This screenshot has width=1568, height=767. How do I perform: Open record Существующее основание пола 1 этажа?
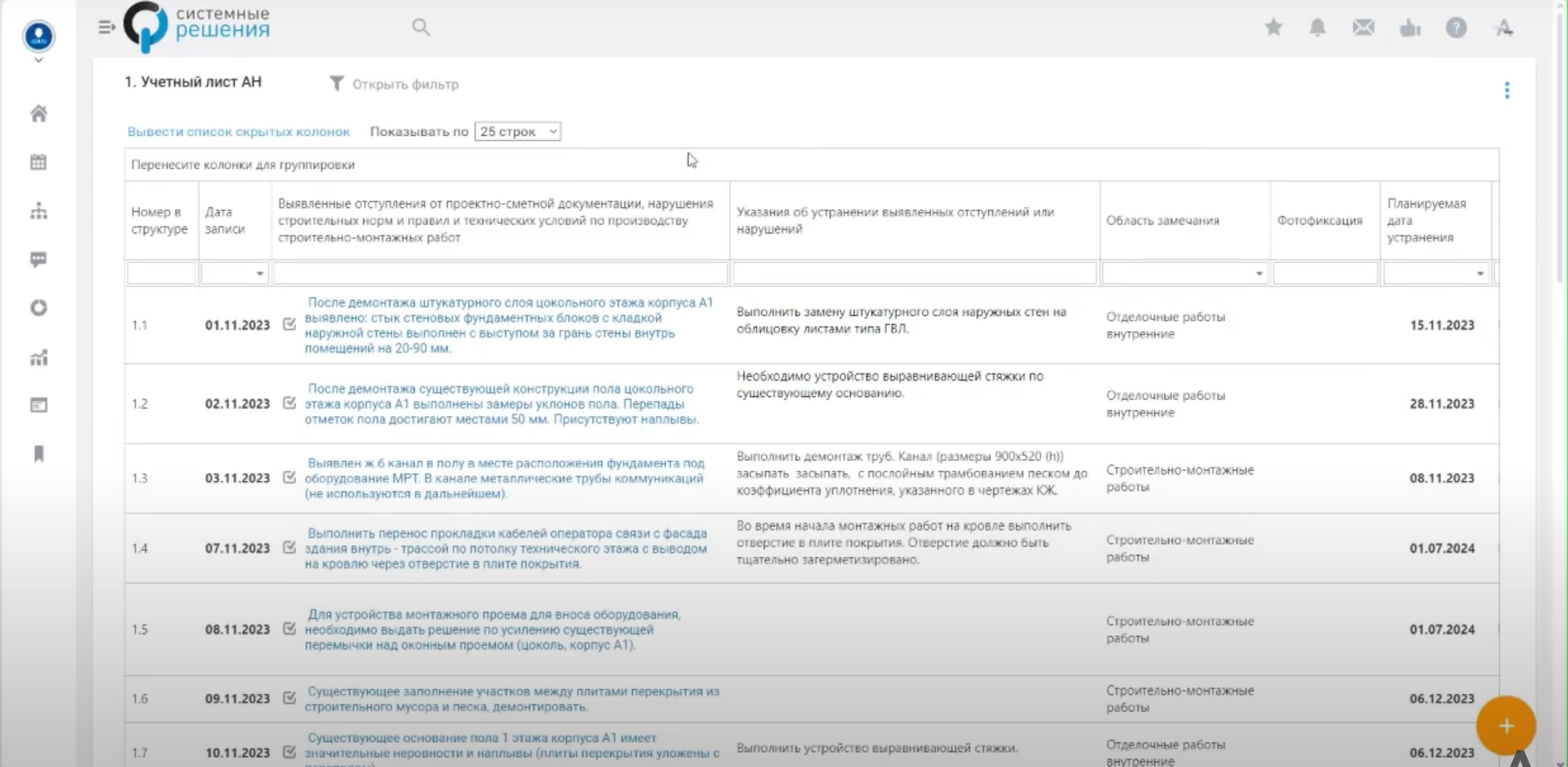[x=512, y=750]
